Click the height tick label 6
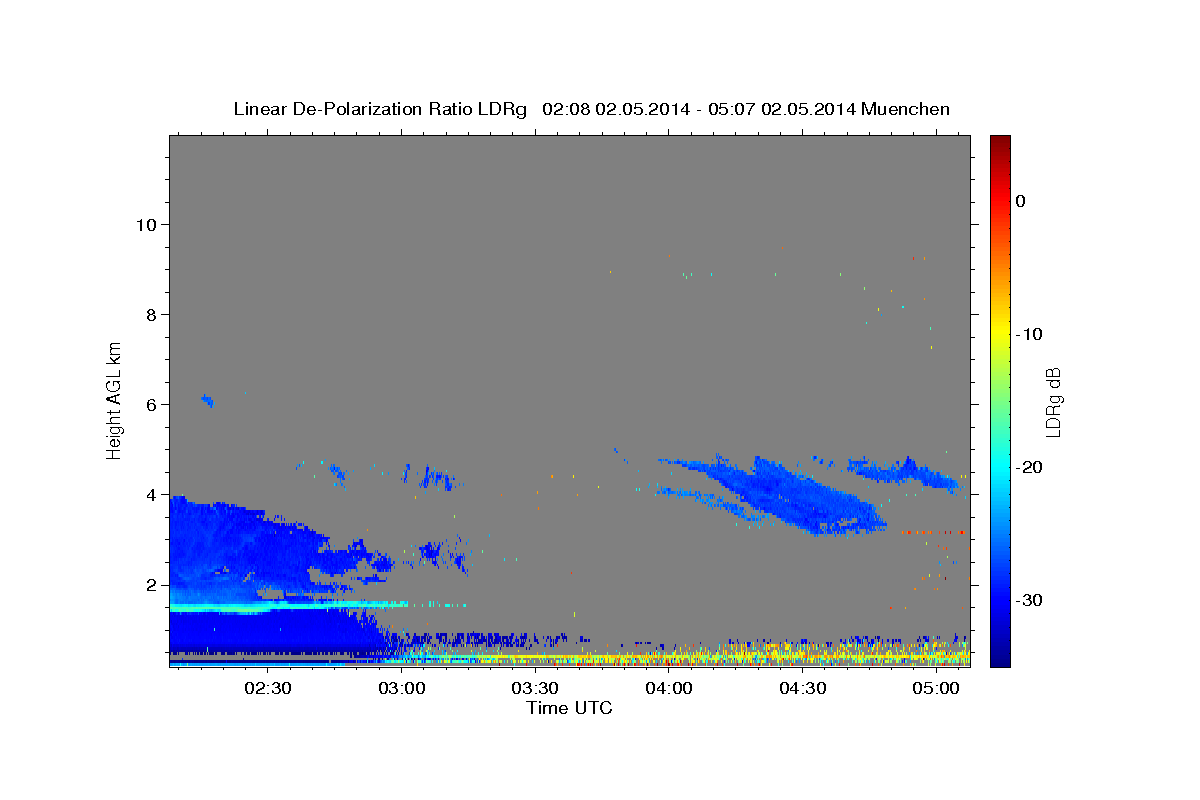 point(150,404)
